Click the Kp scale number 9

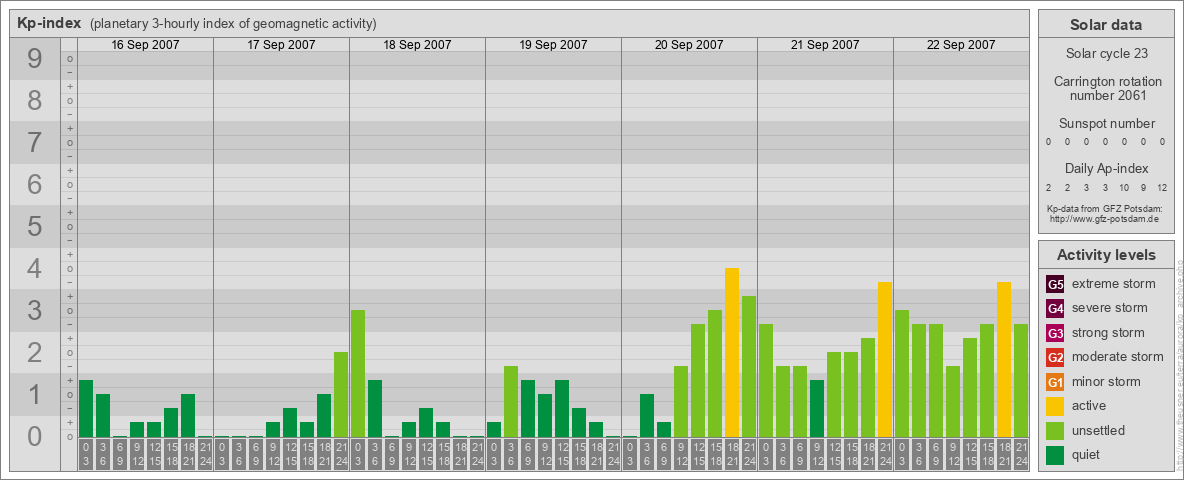(x=35, y=59)
